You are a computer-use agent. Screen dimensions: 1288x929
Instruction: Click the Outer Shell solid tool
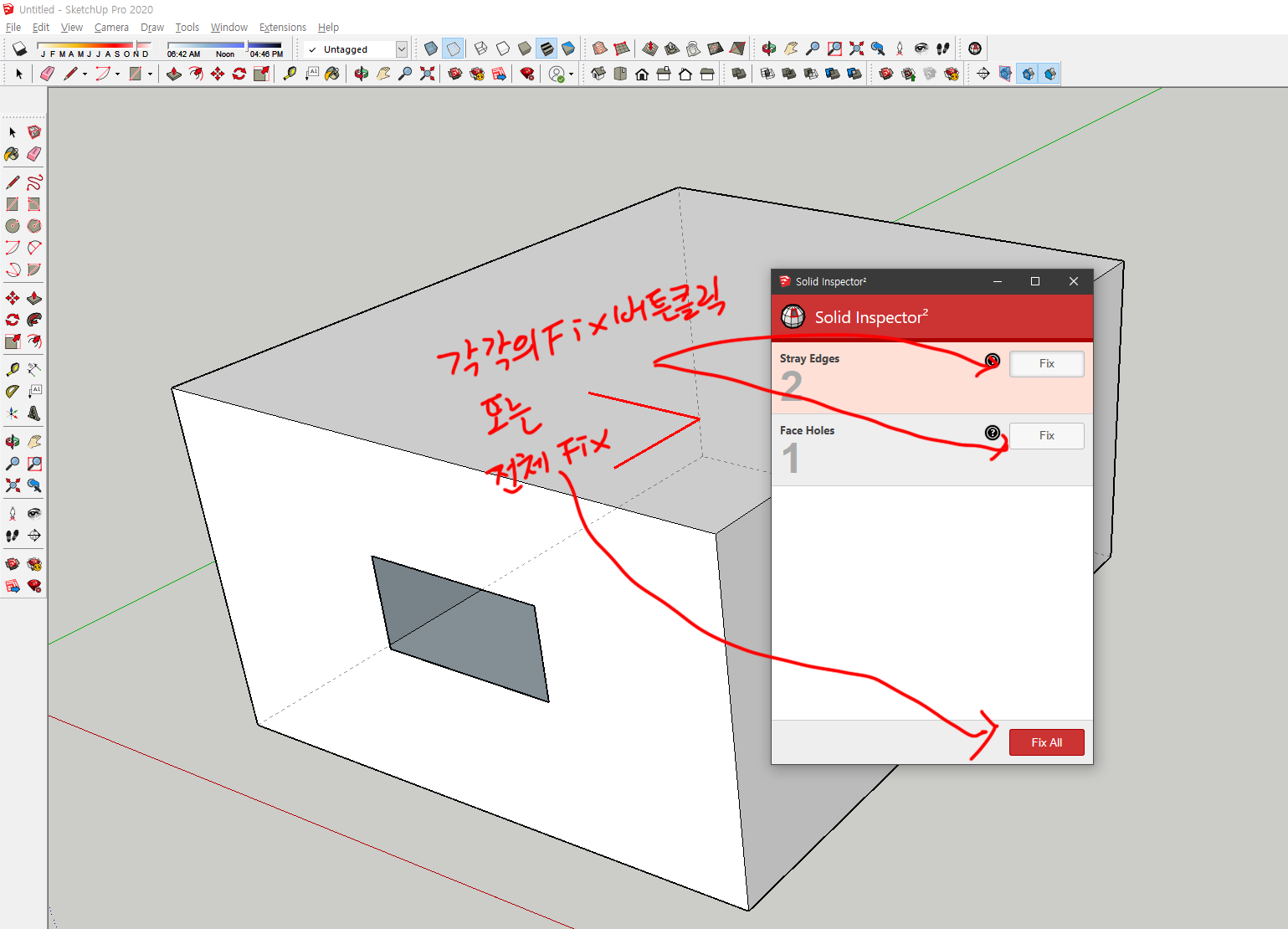coord(739,74)
